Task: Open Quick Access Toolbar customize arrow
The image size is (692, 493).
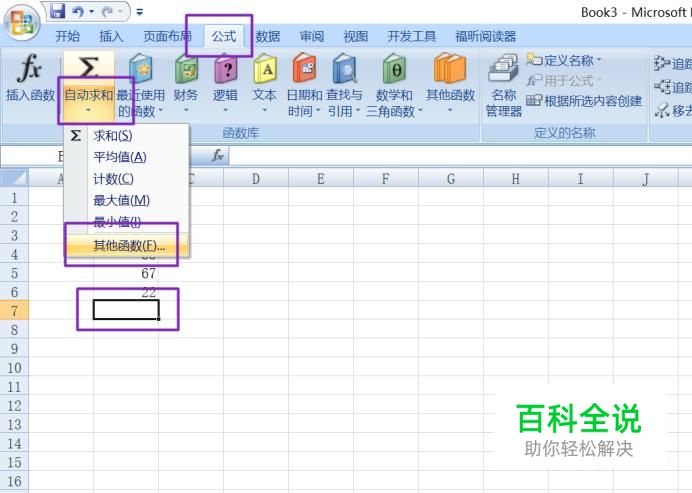Action: tap(139, 12)
